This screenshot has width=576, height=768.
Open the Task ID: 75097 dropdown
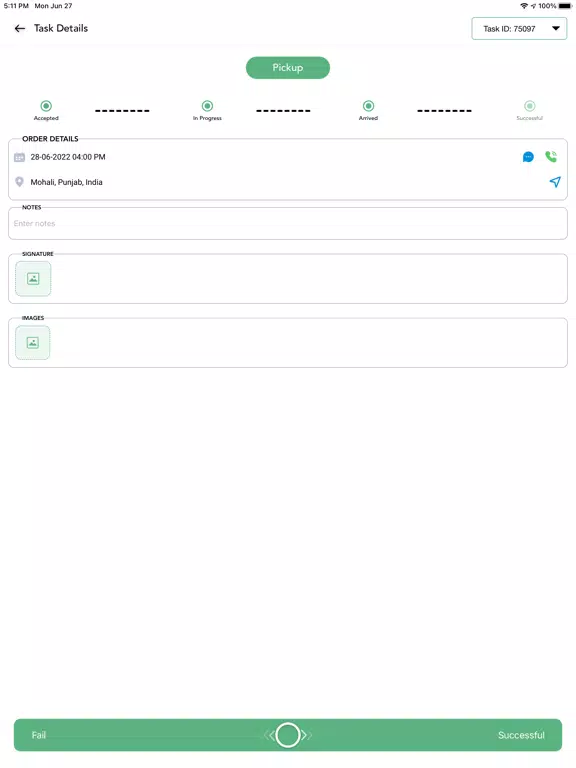pyautogui.click(x=519, y=28)
